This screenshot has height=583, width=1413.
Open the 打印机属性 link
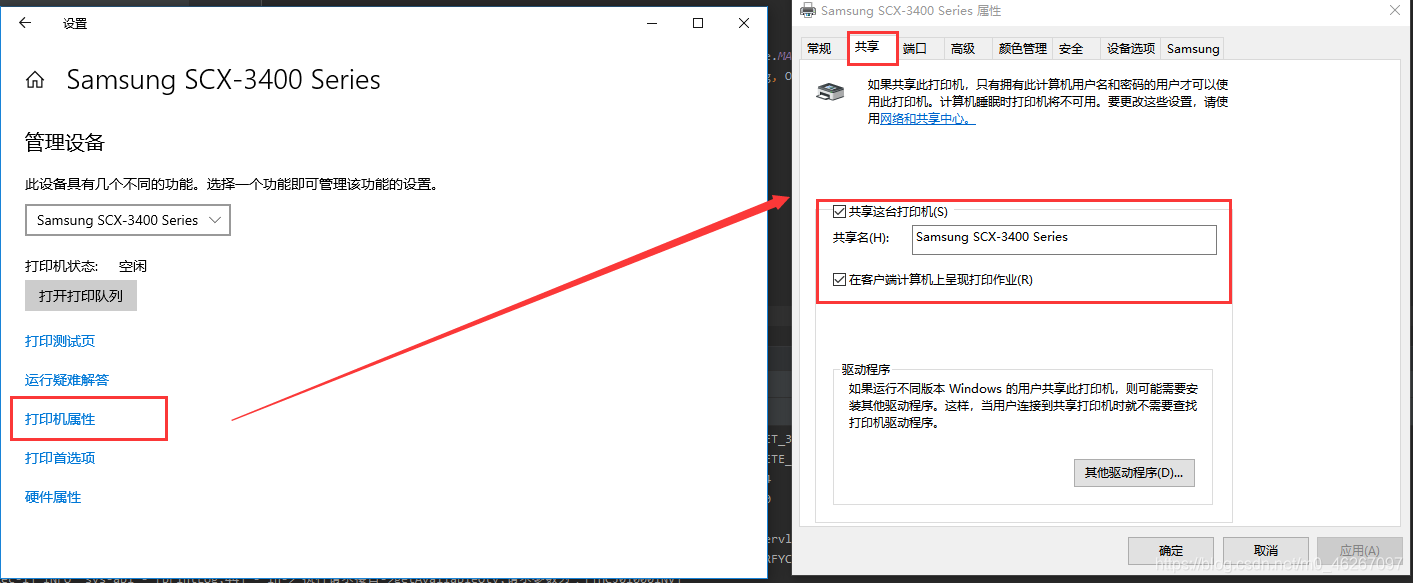pyautogui.click(x=60, y=419)
